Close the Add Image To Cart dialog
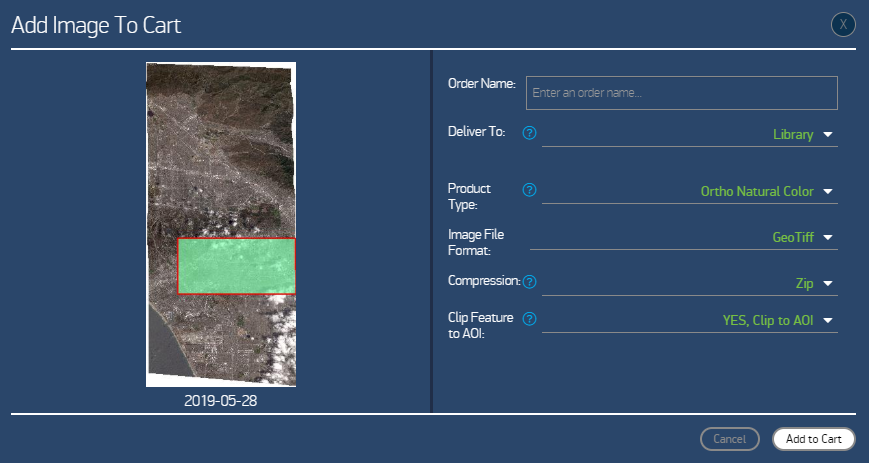This screenshot has width=869, height=463. tap(843, 25)
